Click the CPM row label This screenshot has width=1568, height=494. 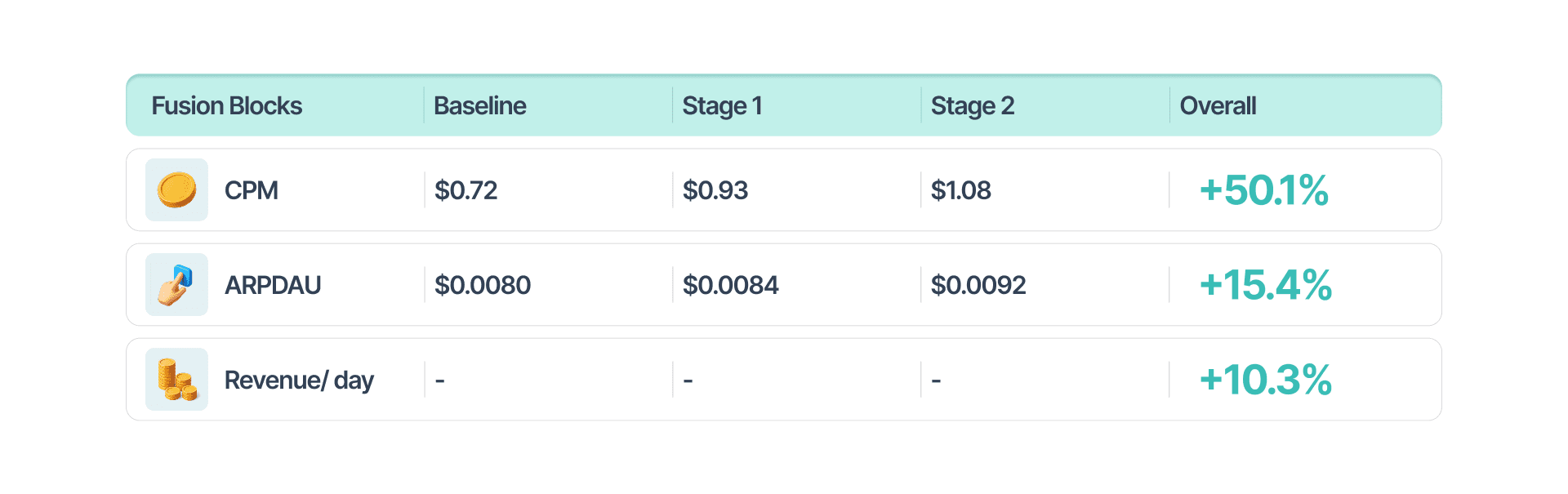click(252, 190)
